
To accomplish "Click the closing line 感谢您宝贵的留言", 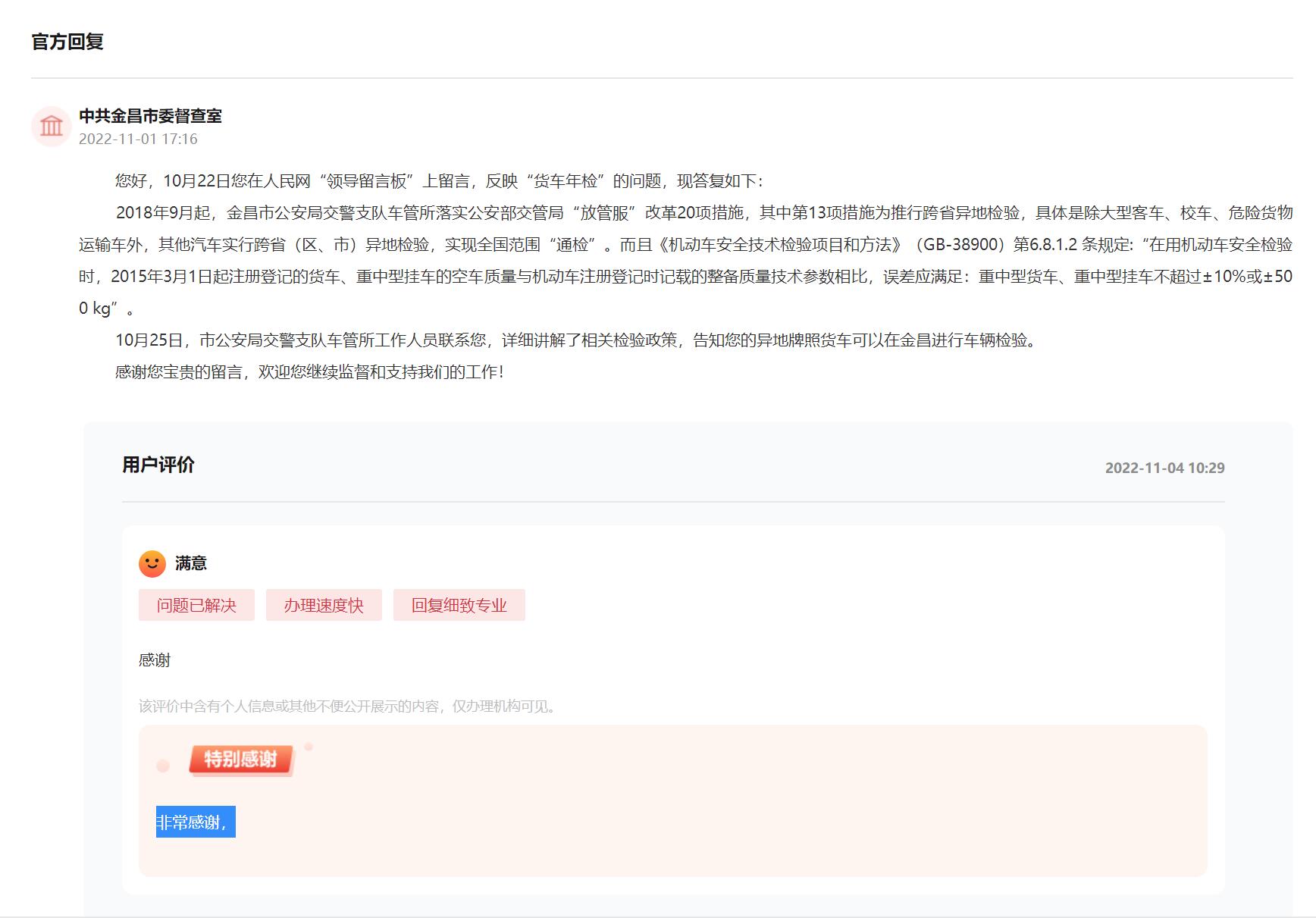I will click(309, 372).
